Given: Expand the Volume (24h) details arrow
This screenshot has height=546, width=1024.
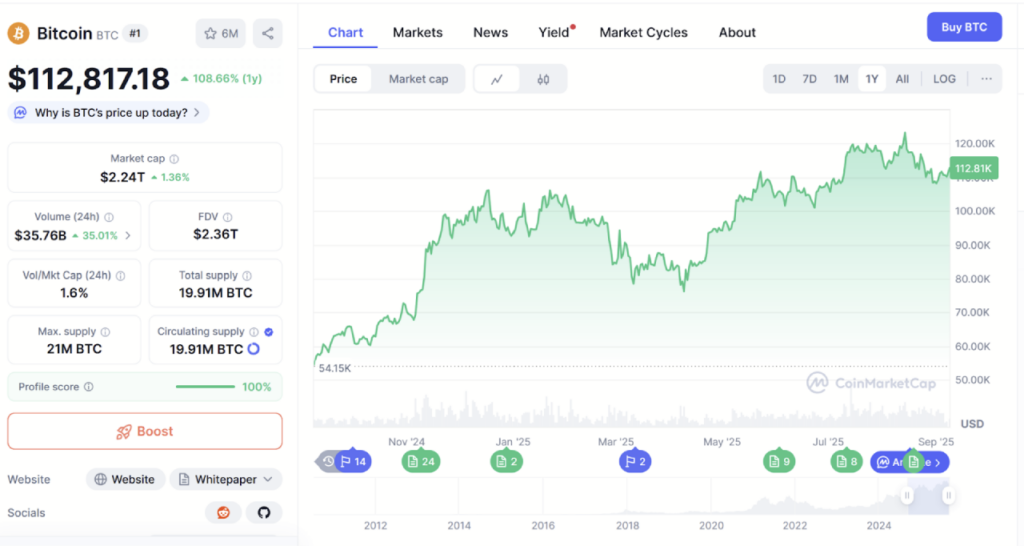Looking at the screenshot, I should [x=127, y=236].
